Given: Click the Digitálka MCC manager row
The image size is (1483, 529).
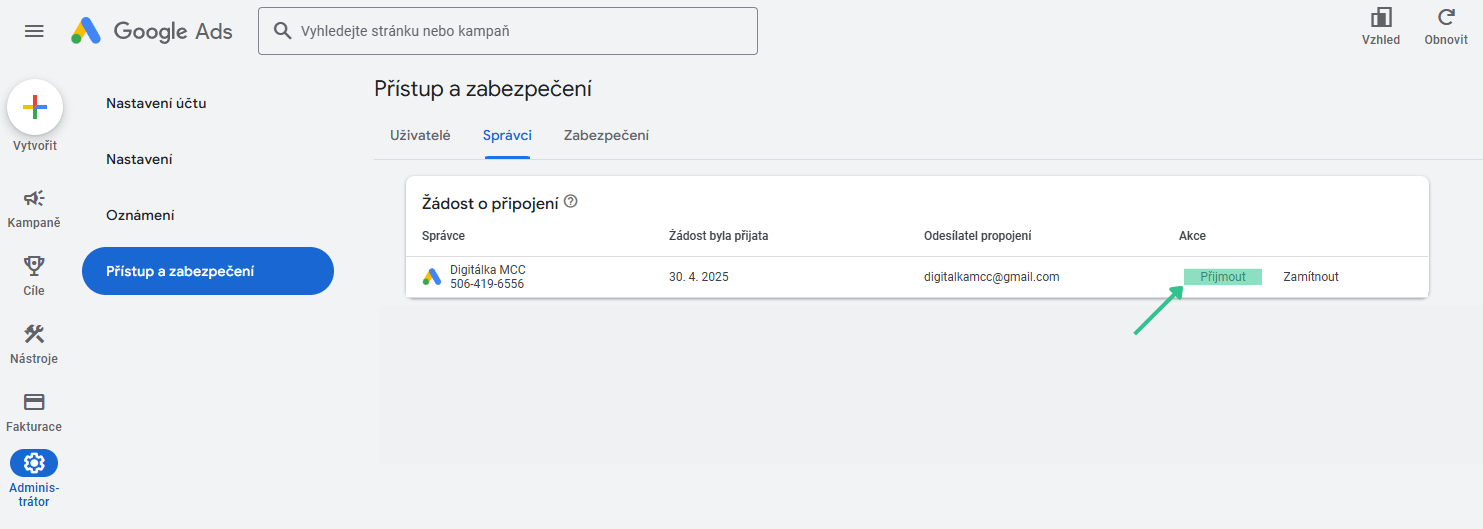Looking at the screenshot, I should (x=487, y=277).
